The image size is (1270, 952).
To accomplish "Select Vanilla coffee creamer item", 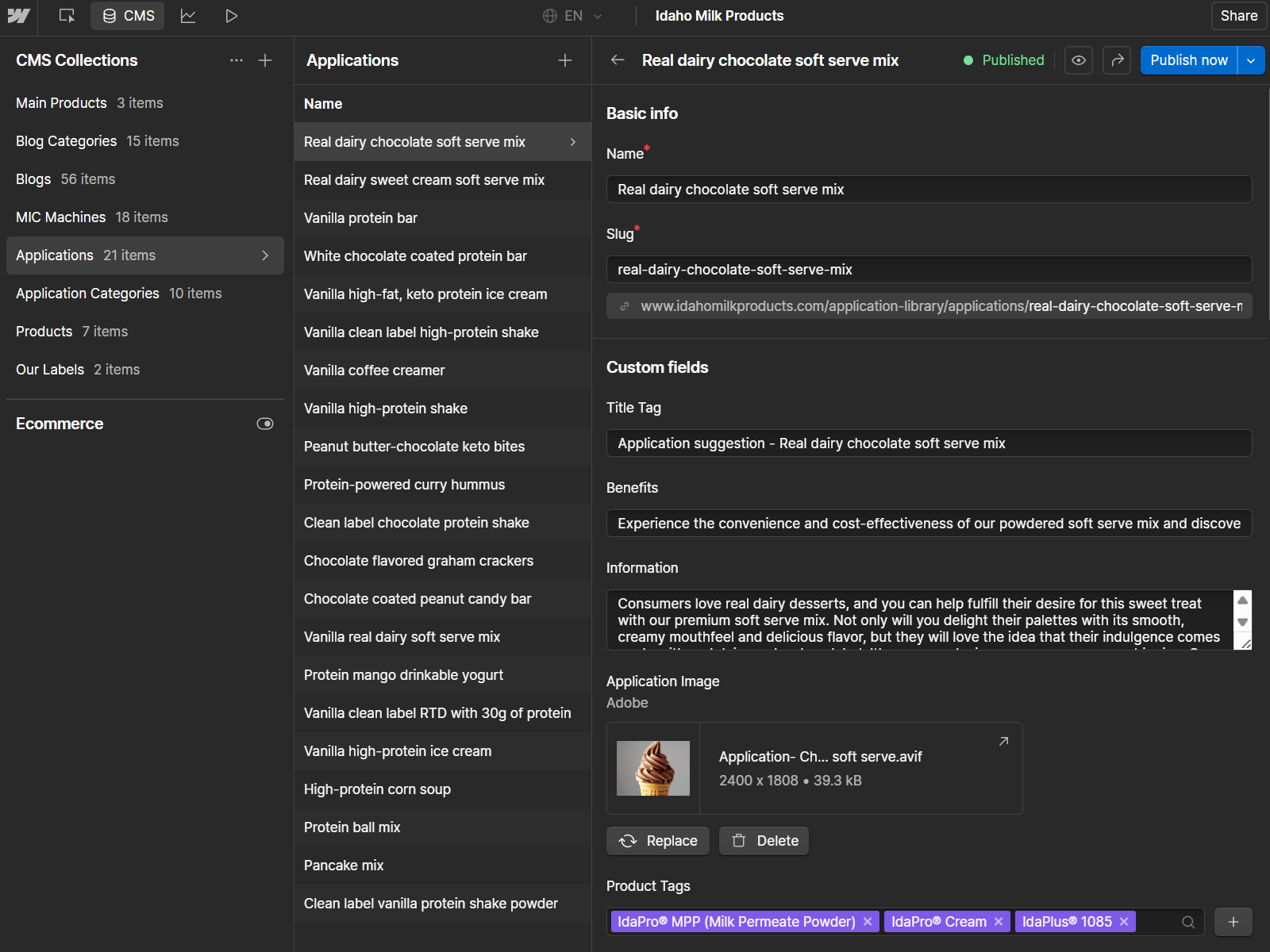I will coord(443,370).
